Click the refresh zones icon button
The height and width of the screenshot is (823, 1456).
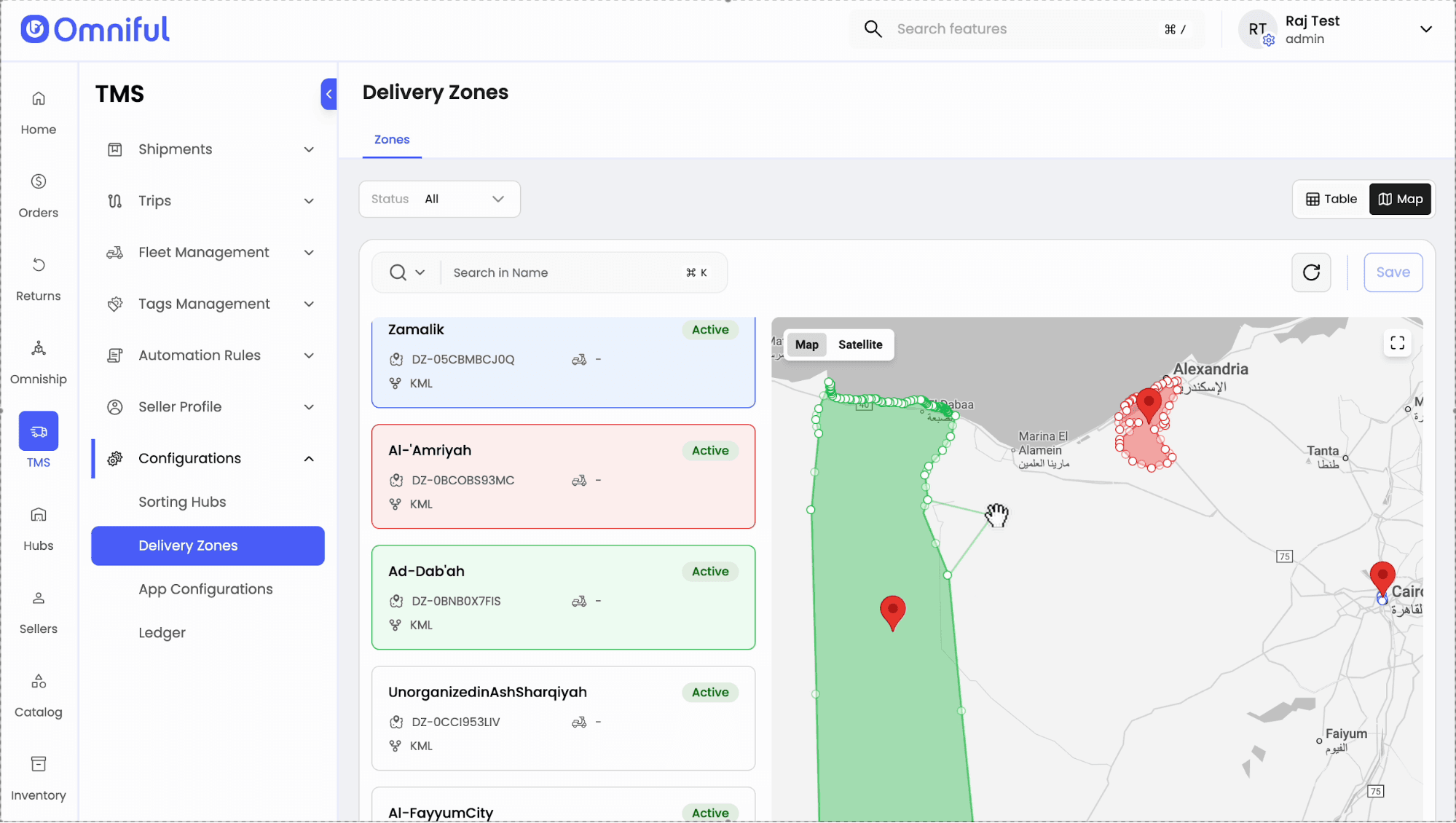1311,272
